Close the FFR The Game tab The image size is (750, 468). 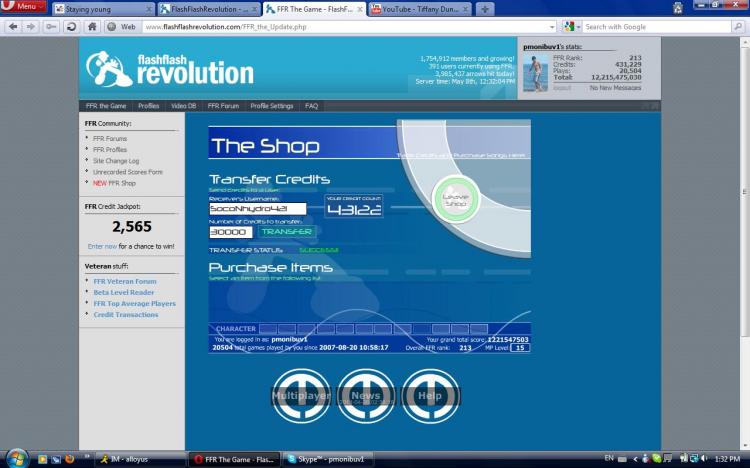(x=360, y=10)
